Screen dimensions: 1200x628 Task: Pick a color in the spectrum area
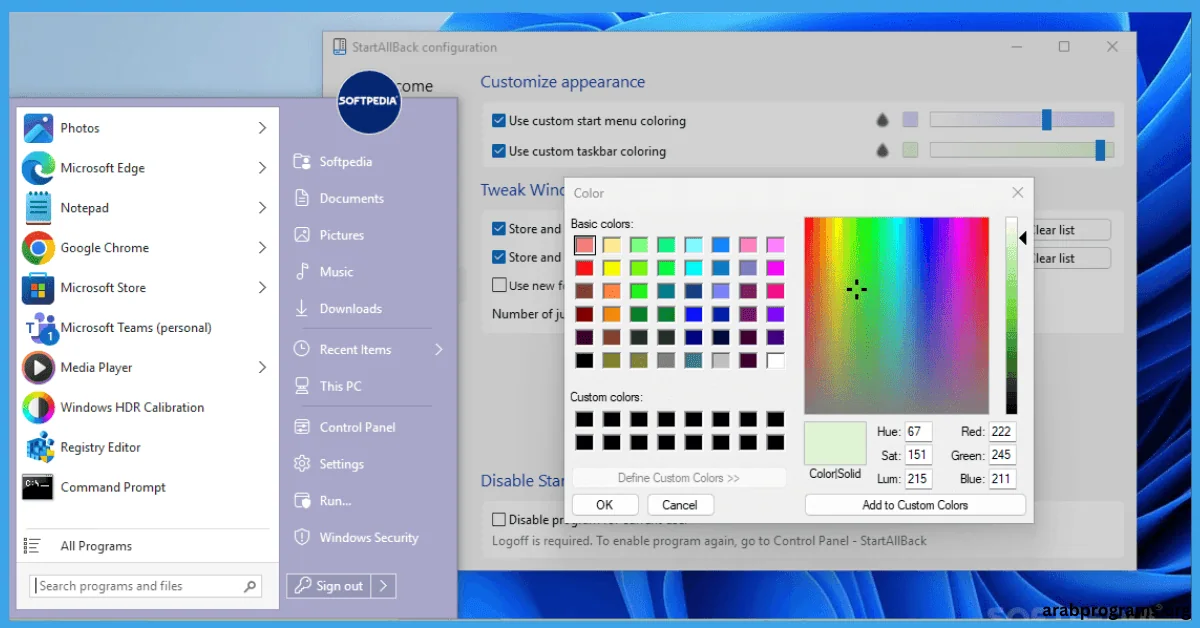(x=896, y=315)
